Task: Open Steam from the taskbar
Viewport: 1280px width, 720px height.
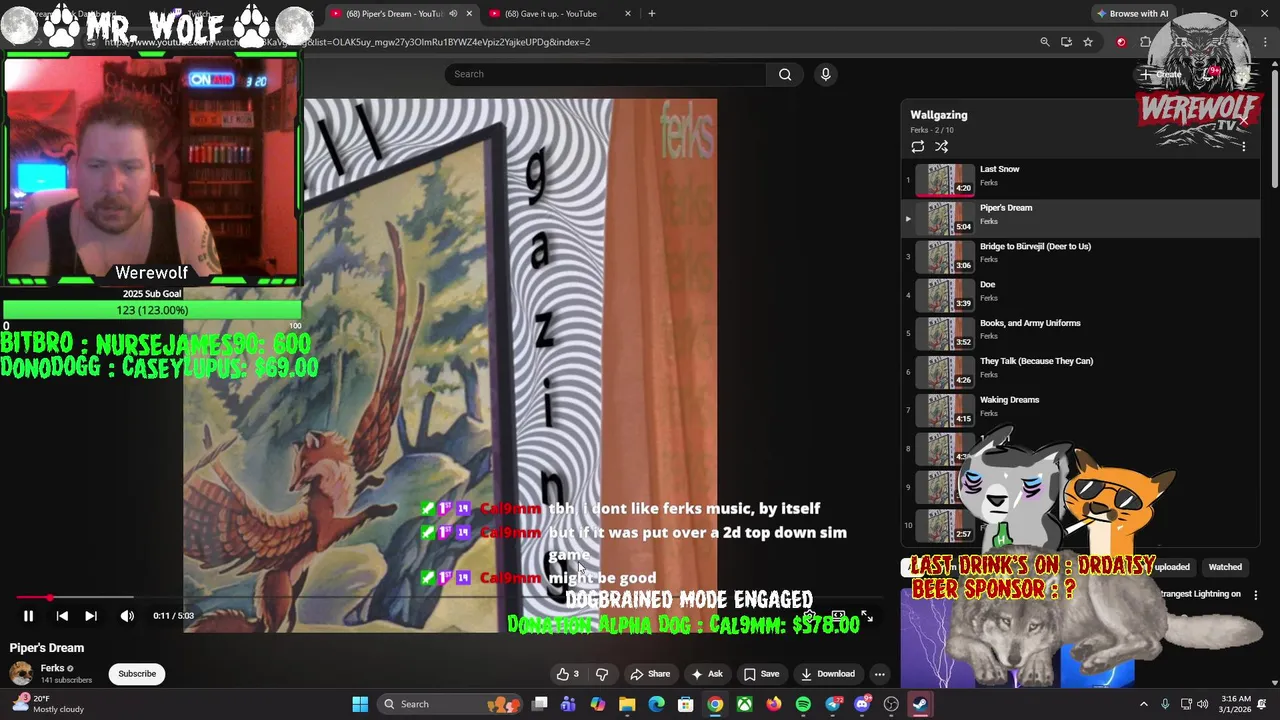Action: coord(920,704)
